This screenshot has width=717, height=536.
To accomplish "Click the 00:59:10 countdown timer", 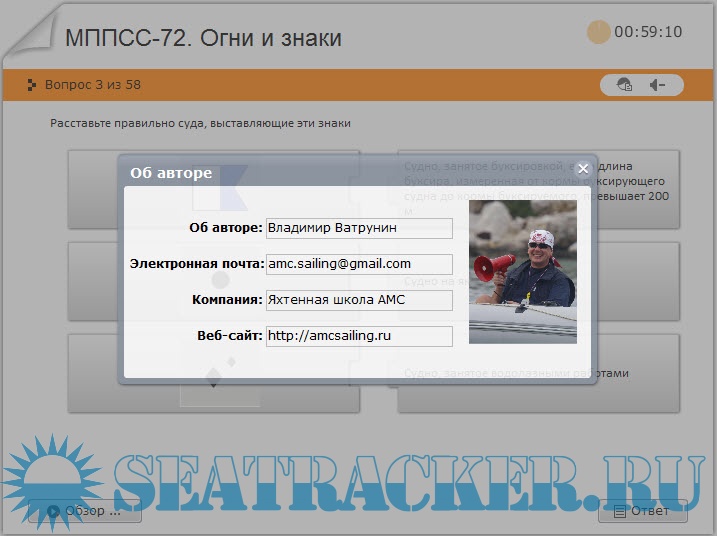I will [648, 32].
